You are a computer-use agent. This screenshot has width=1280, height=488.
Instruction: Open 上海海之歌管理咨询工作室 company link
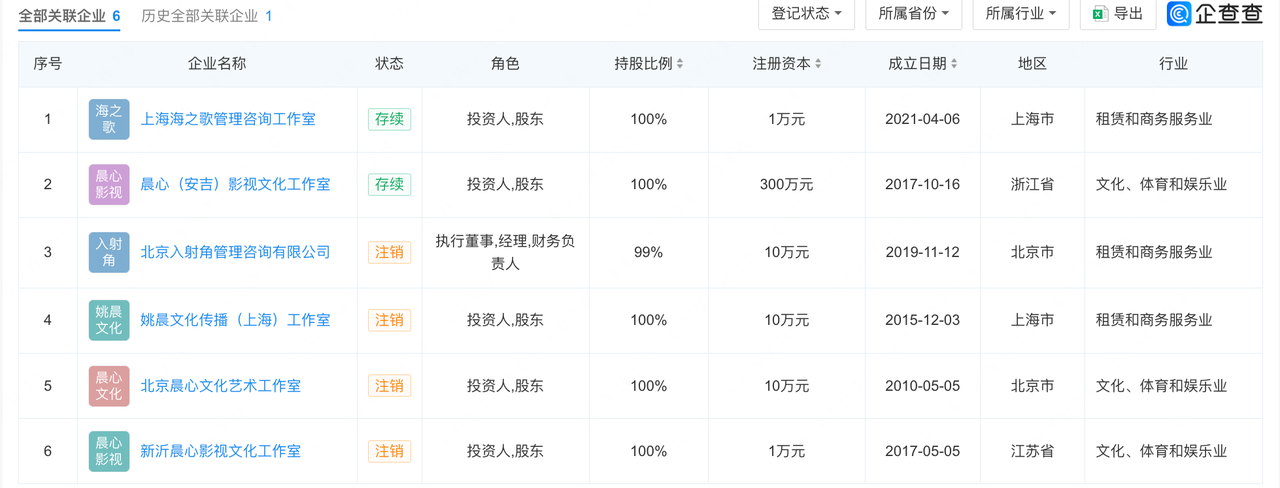coord(228,119)
